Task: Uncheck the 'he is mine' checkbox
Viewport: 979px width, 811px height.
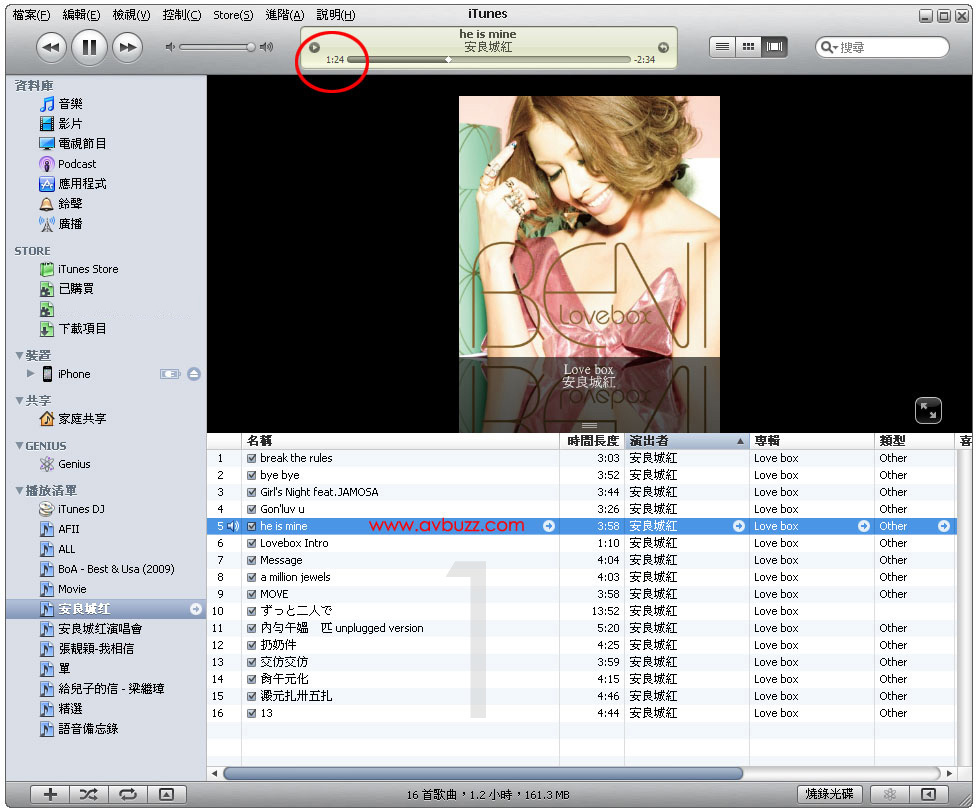Action: (252, 526)
